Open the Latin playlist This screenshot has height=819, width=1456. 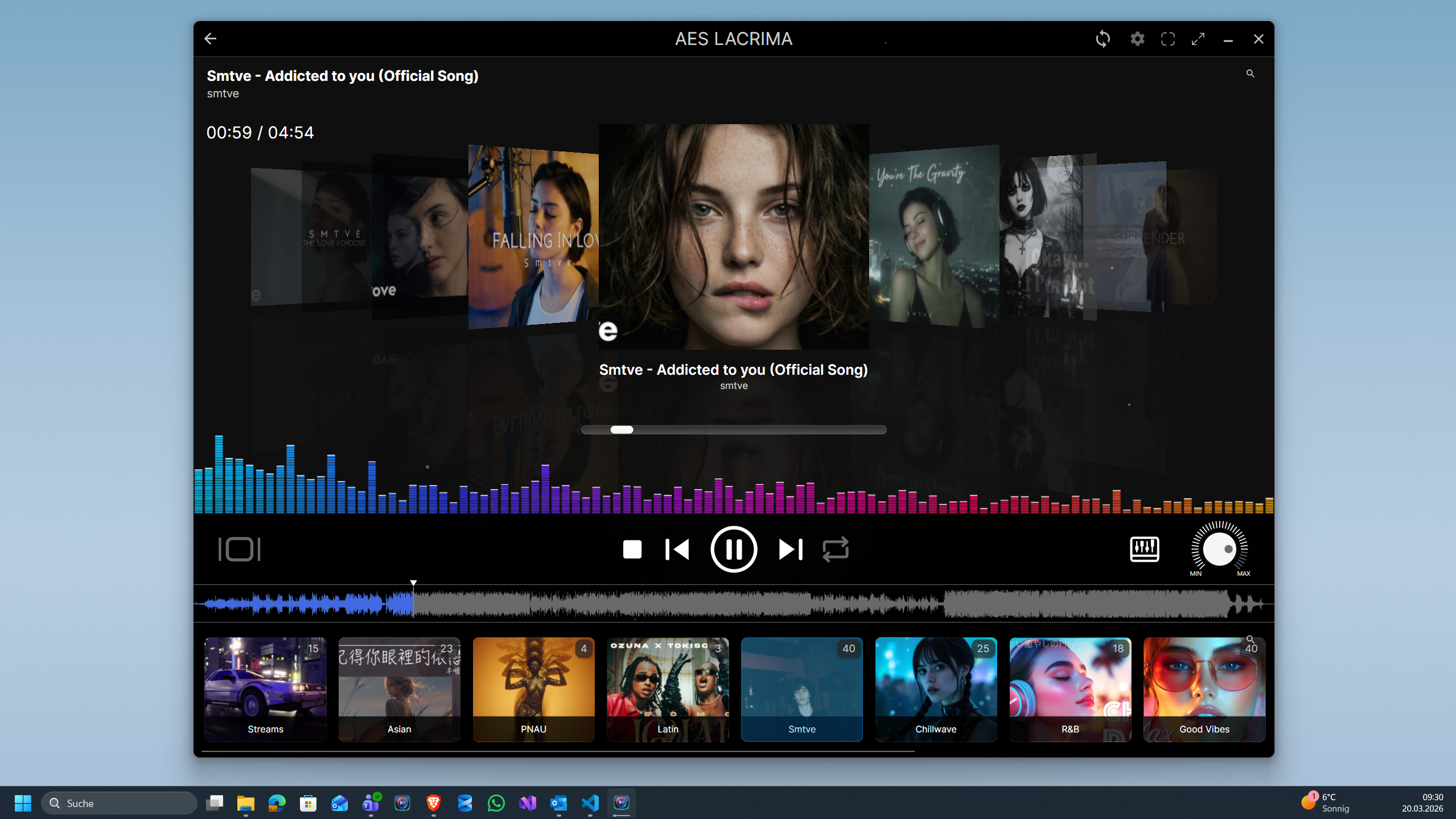point(668,689)
